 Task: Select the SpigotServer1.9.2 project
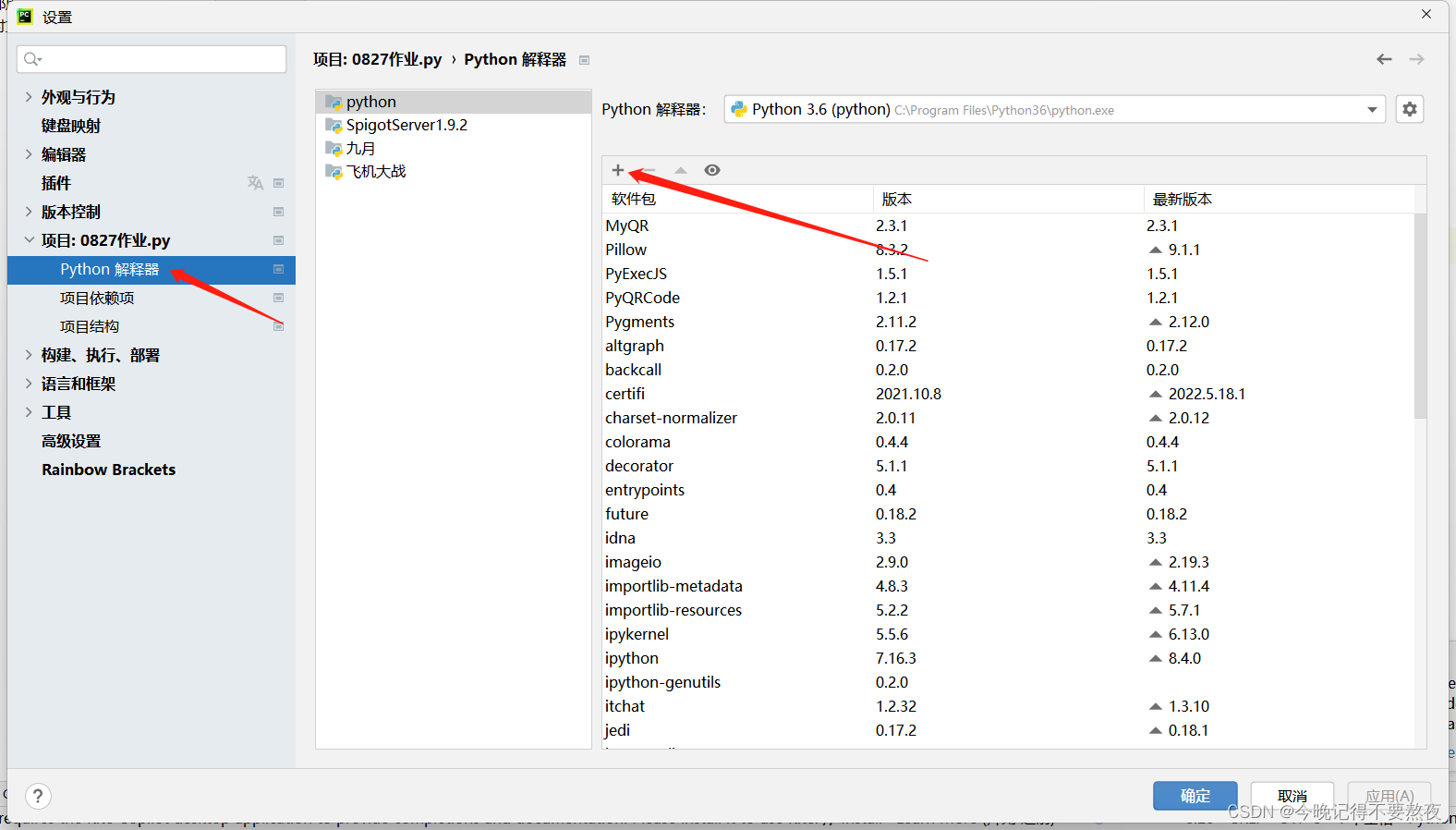pos(454,125)
